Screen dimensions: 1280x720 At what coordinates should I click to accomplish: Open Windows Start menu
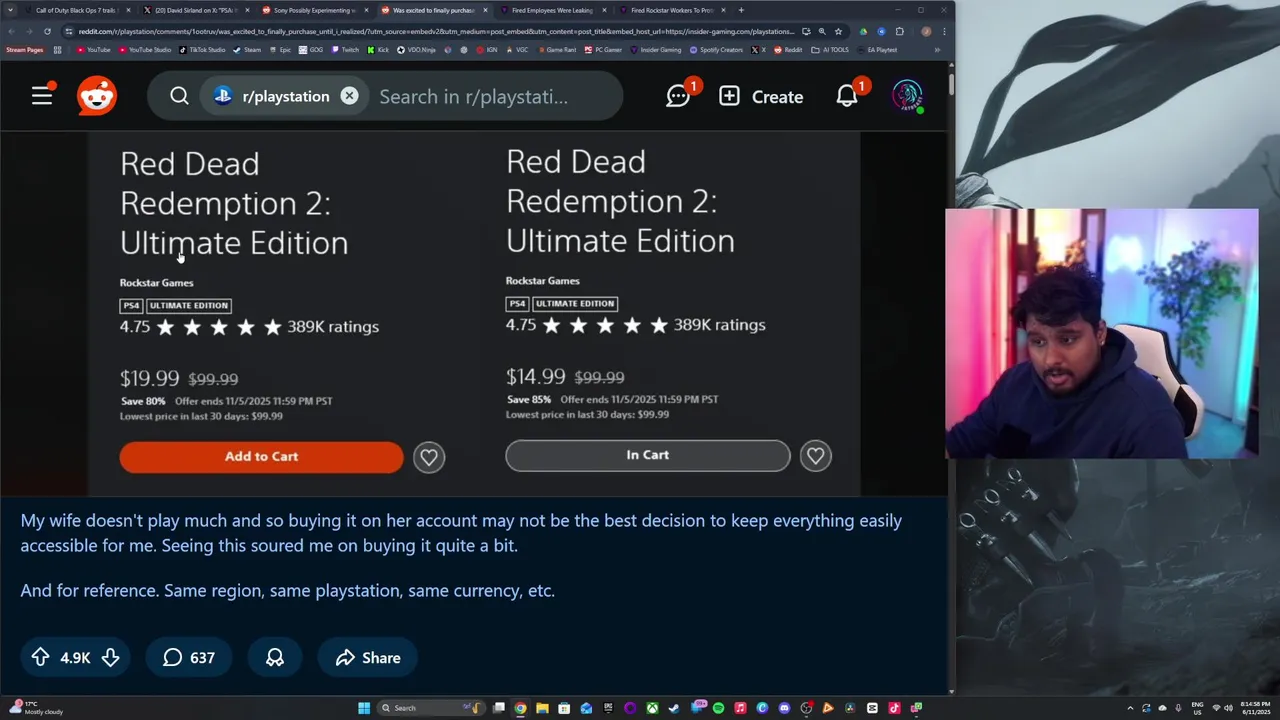pyautogui.click(x=364, y=708)
